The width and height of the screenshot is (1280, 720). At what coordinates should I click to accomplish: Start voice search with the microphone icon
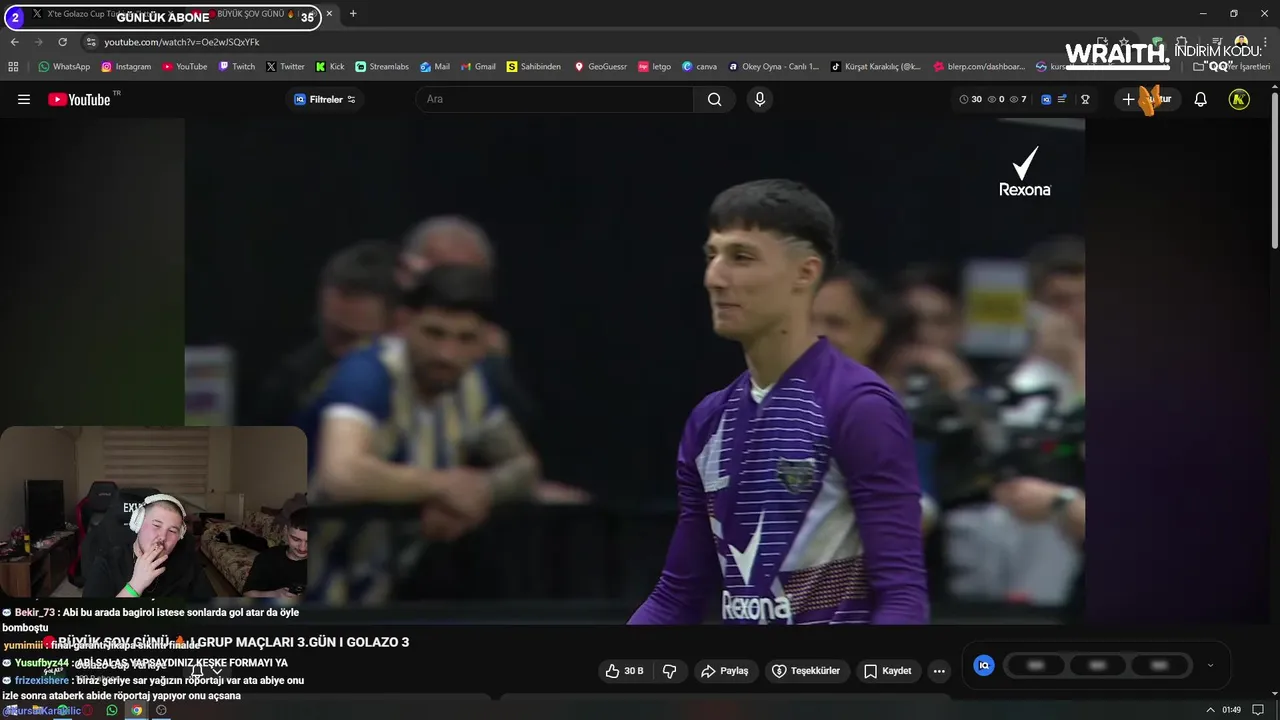[x=759, y=99]
